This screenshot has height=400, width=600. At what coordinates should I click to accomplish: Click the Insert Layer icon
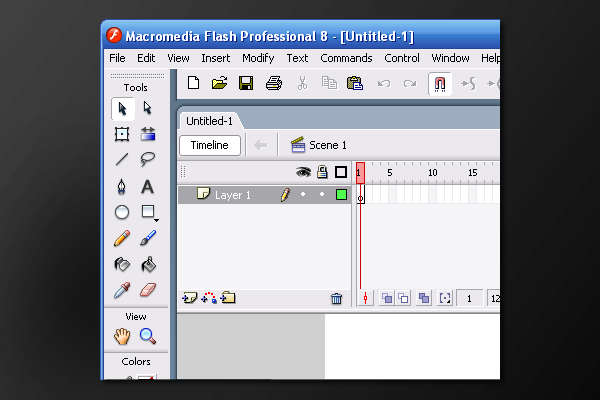pos(189,298)
